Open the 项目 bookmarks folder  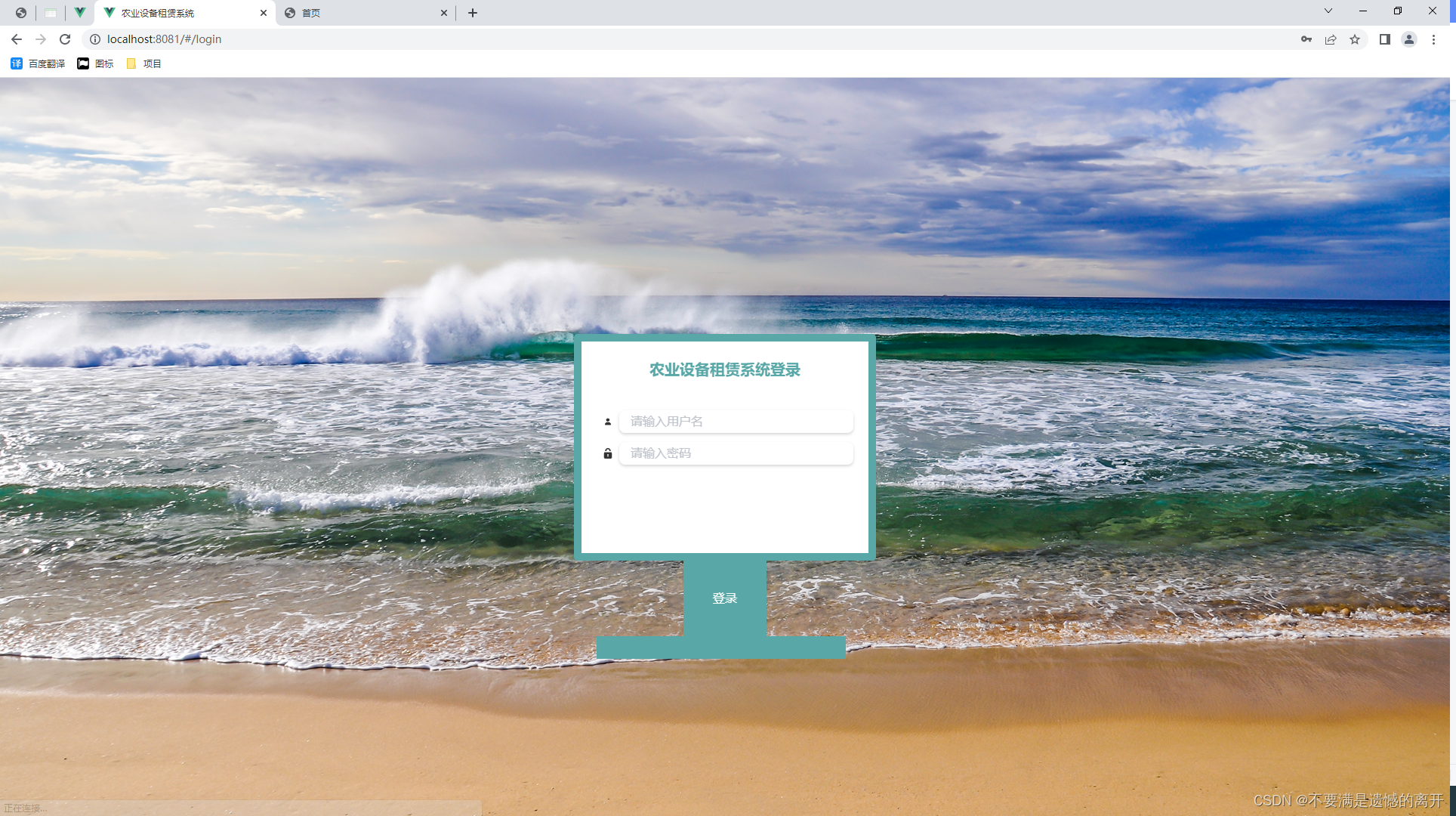pyautogui.click(x=143, y=63)
